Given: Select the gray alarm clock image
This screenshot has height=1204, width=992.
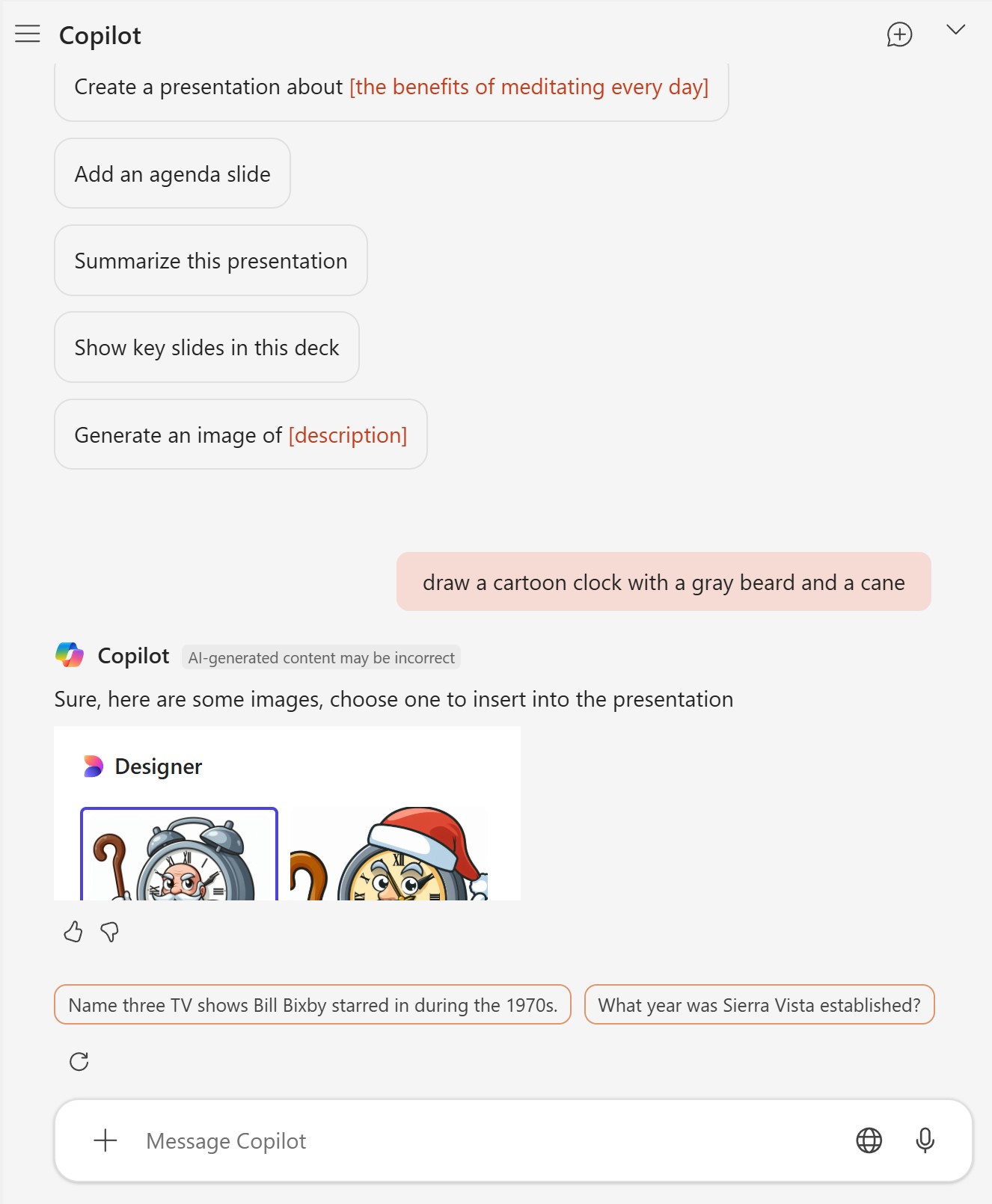Looking at the screenshot, I should pos(179,854).
